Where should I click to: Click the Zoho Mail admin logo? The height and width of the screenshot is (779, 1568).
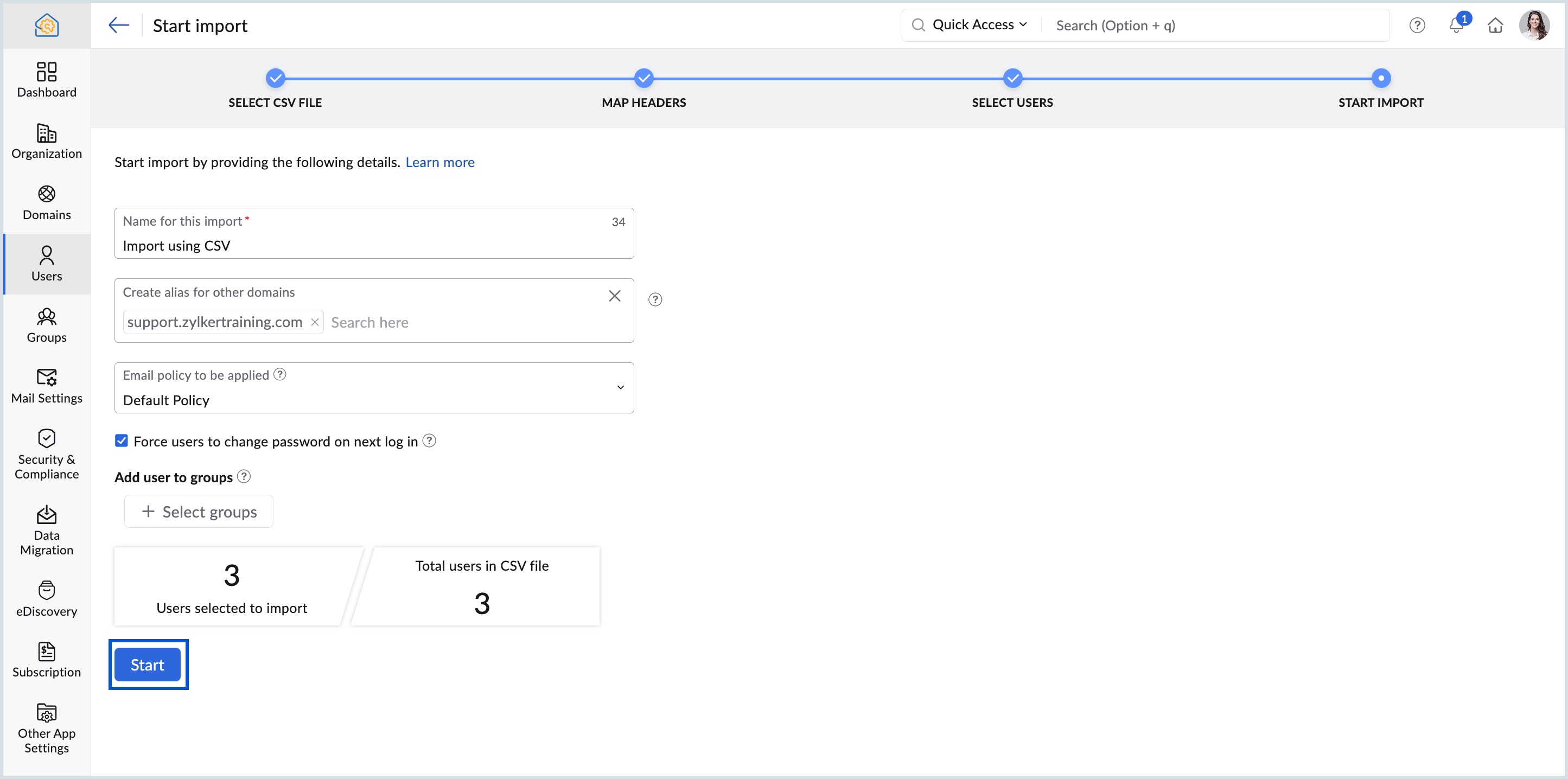click(x=46, y=25)
